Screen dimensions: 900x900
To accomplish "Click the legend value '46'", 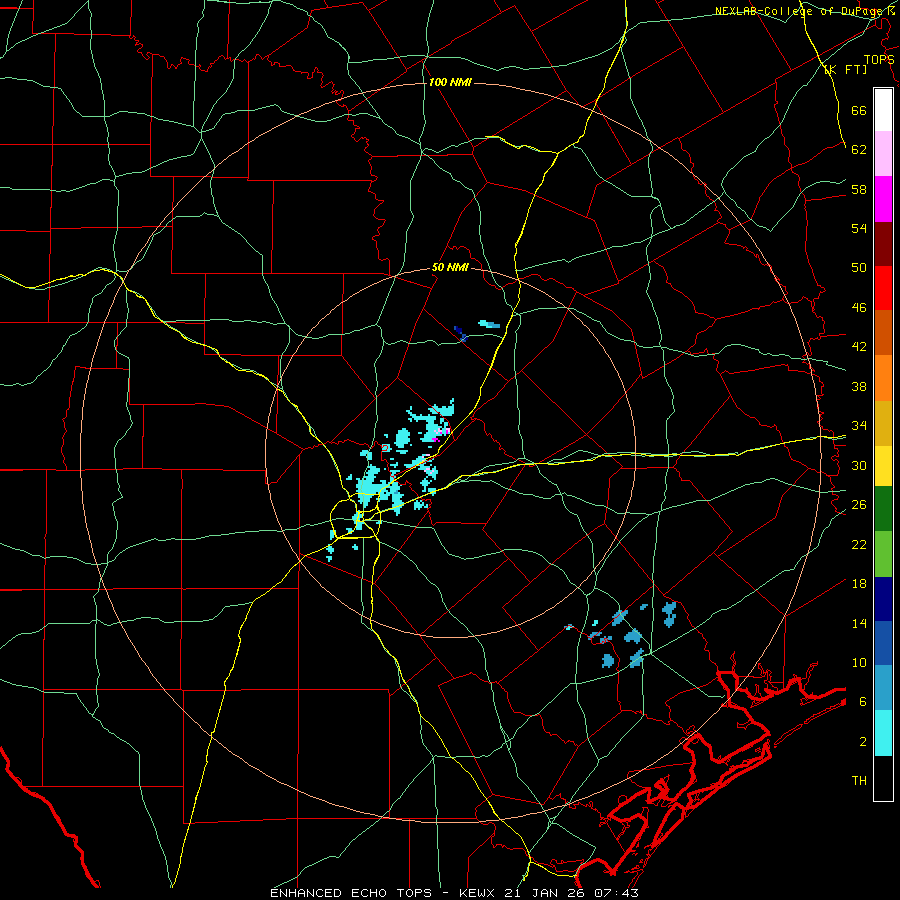I will pos(859,308).
